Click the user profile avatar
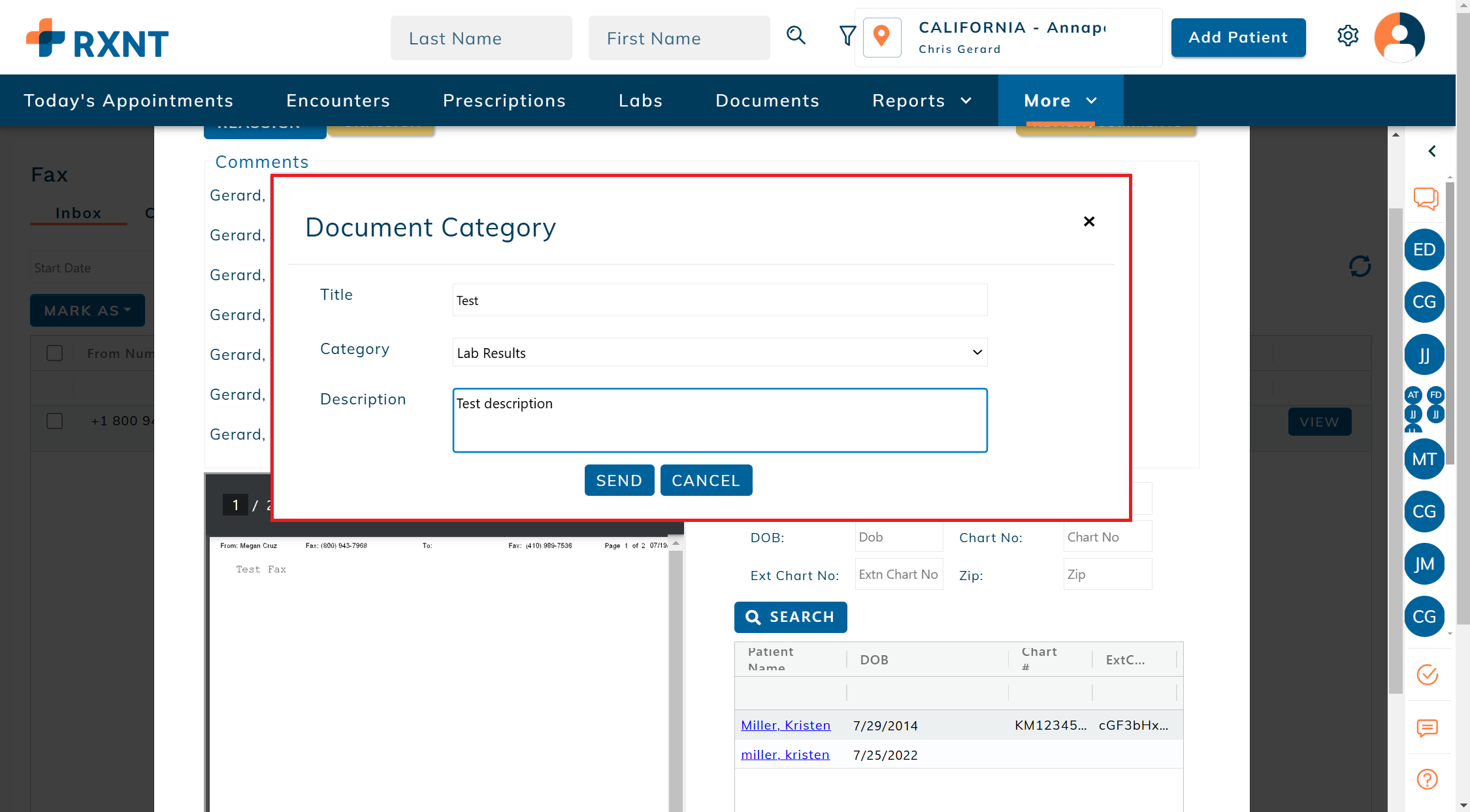The image size is (1470, 812). pyautogui.click(x=1399, y=37)
